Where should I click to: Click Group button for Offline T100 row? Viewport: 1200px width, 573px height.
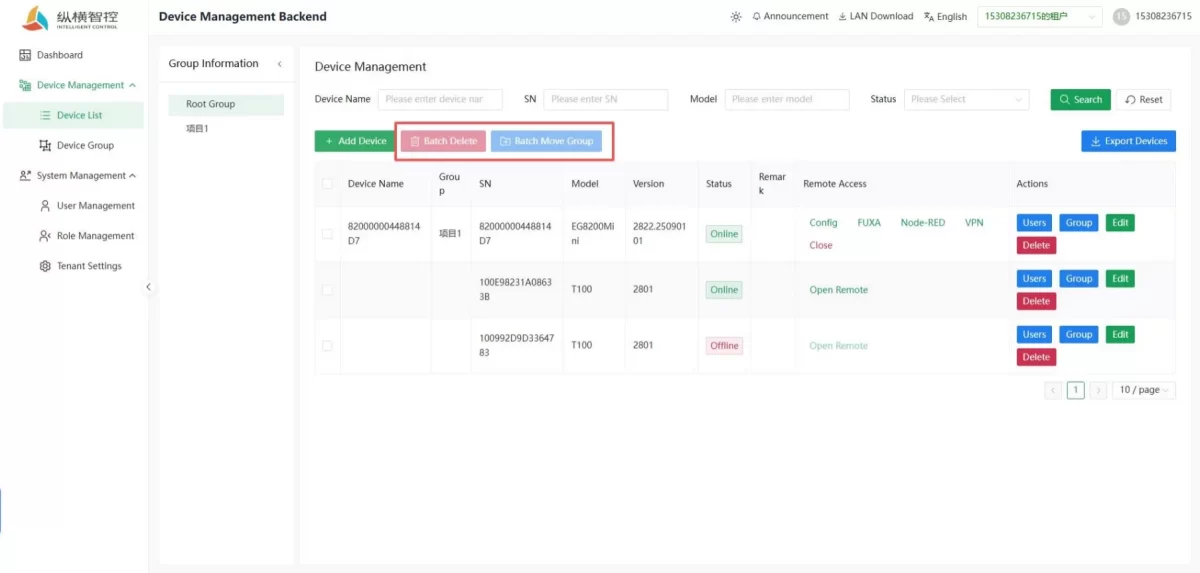(x=1078, y=335)
